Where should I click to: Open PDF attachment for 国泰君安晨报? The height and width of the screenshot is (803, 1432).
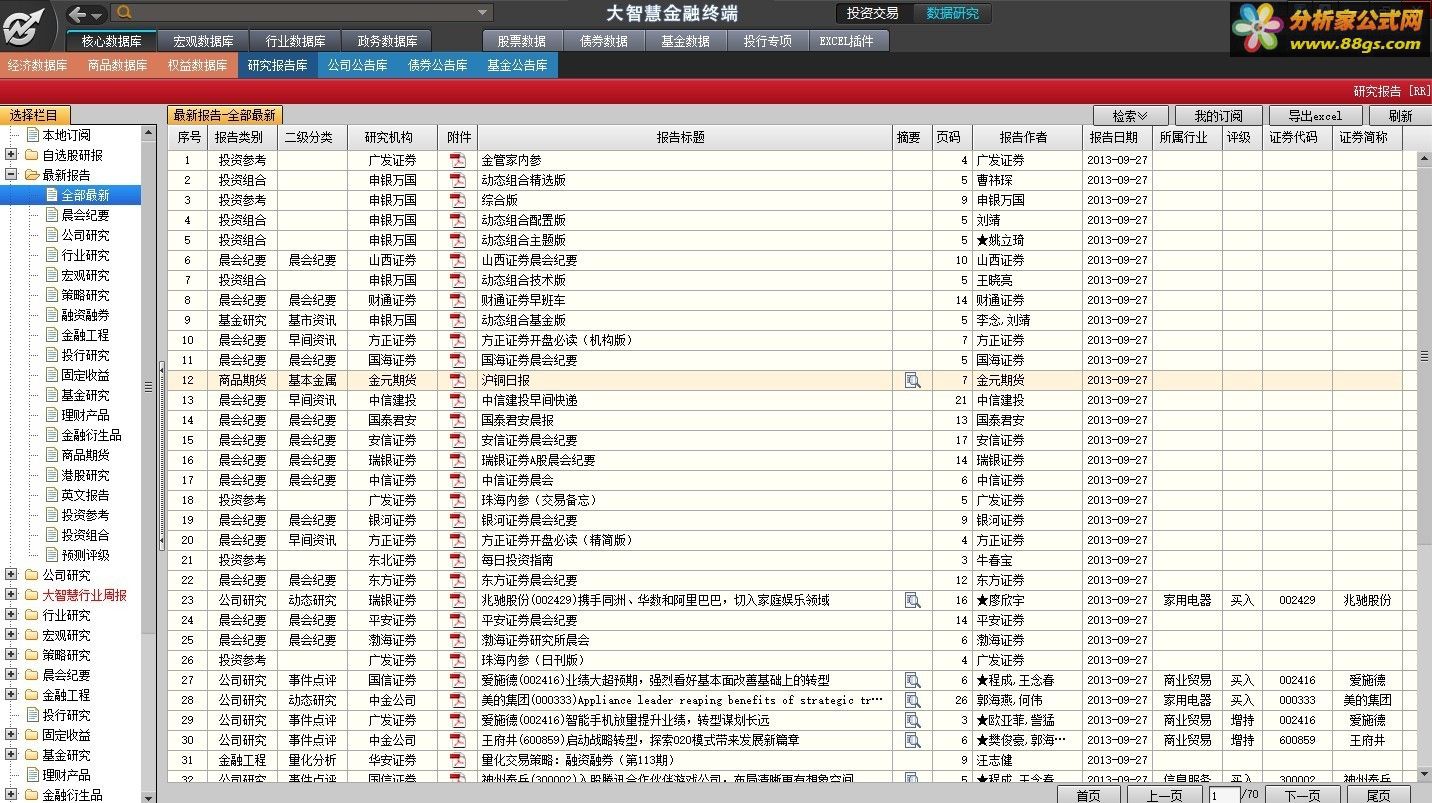coord(458,420)
